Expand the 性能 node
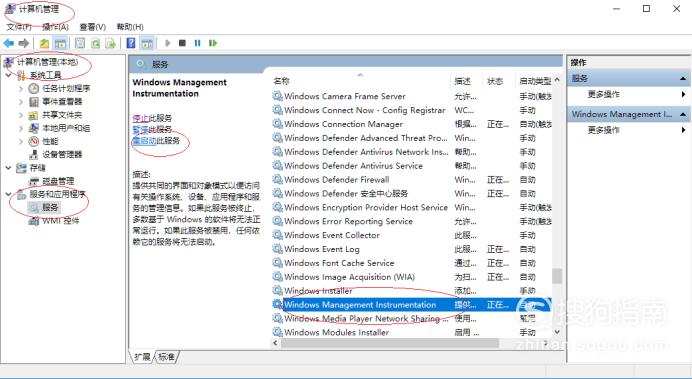692x379 pixels. (21, 142)
